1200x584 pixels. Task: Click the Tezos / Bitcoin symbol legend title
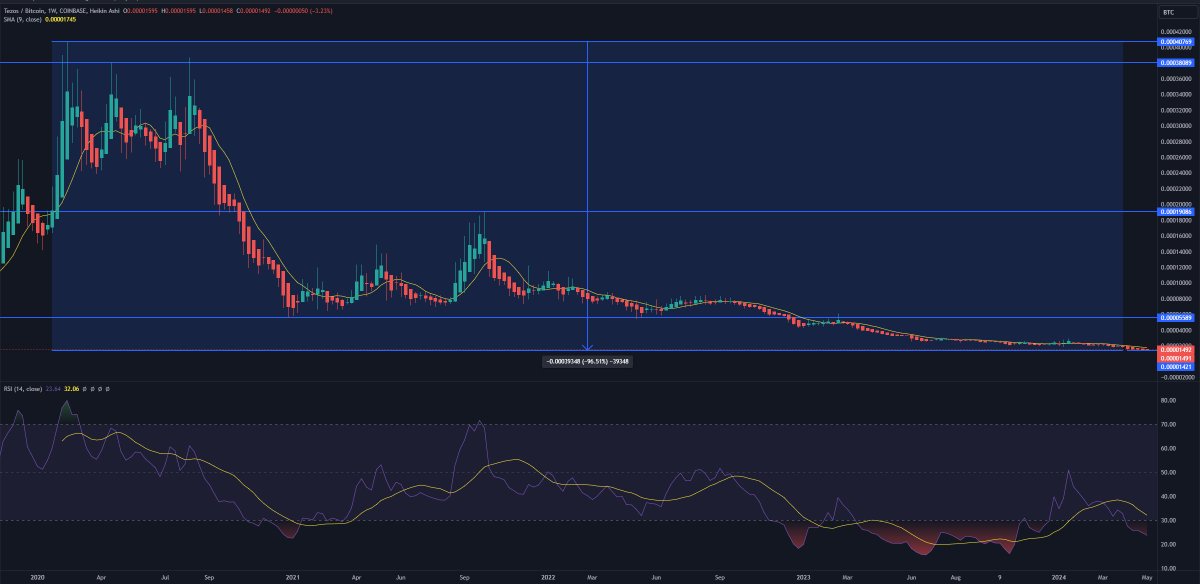[62, 11]
